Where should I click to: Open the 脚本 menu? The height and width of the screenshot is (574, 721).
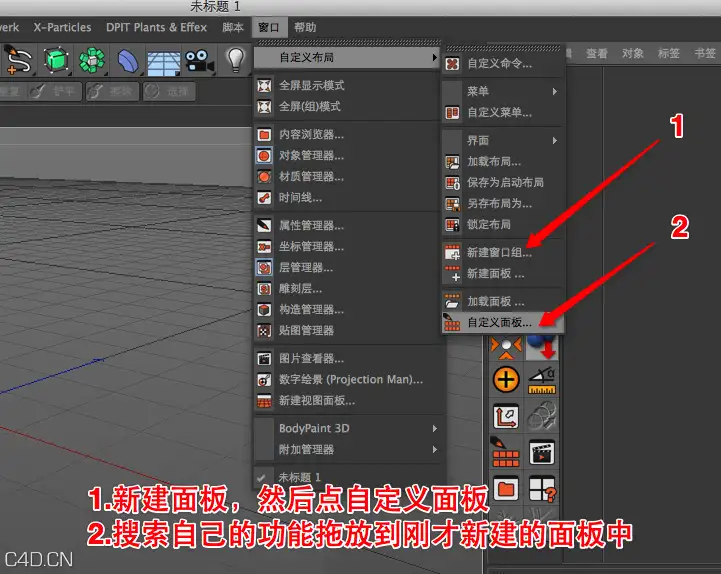tap(233, 28)
